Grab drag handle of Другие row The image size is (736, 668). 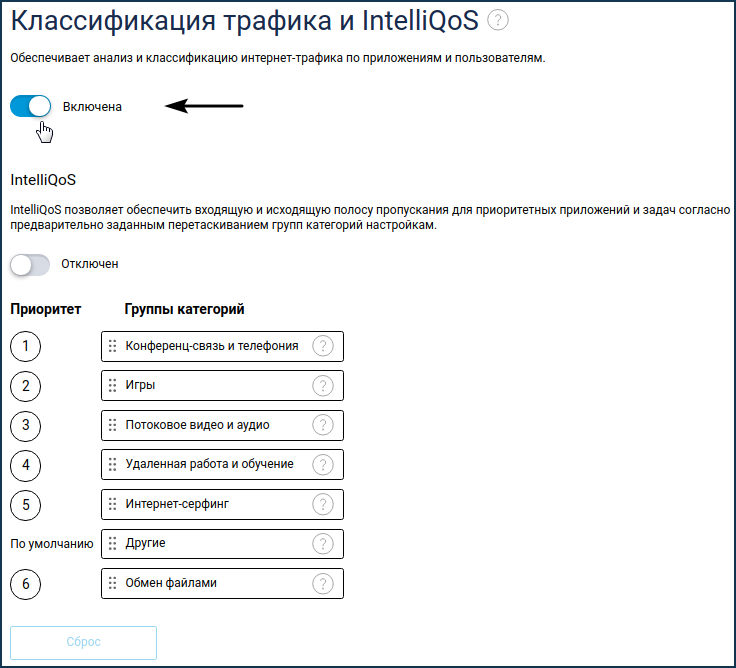click(x=112, y=544)
